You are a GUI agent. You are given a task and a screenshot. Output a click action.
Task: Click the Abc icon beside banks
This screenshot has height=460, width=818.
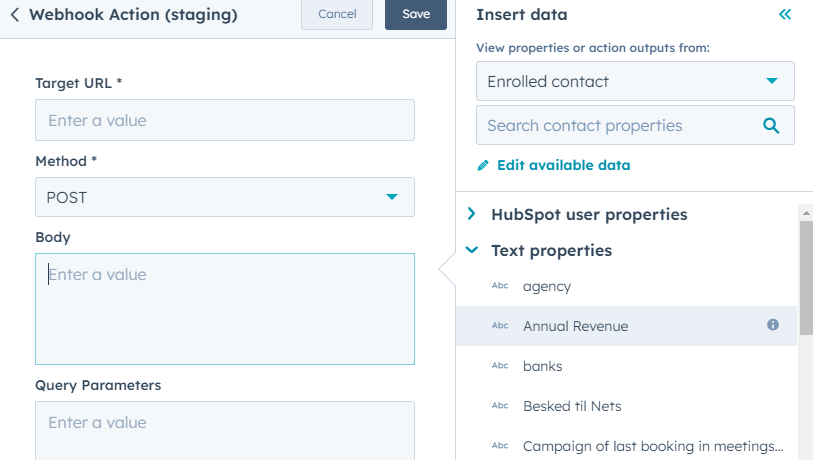click(x=500, y=366)
